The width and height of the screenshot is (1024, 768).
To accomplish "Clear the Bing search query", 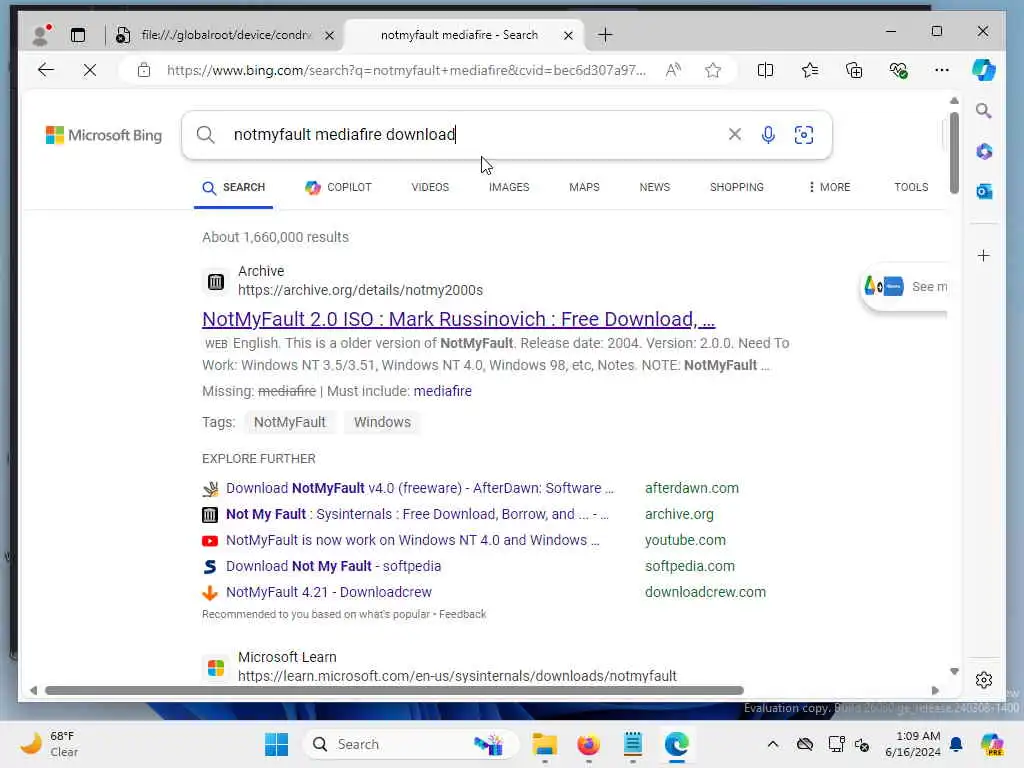I will click(x=735, y=135).
